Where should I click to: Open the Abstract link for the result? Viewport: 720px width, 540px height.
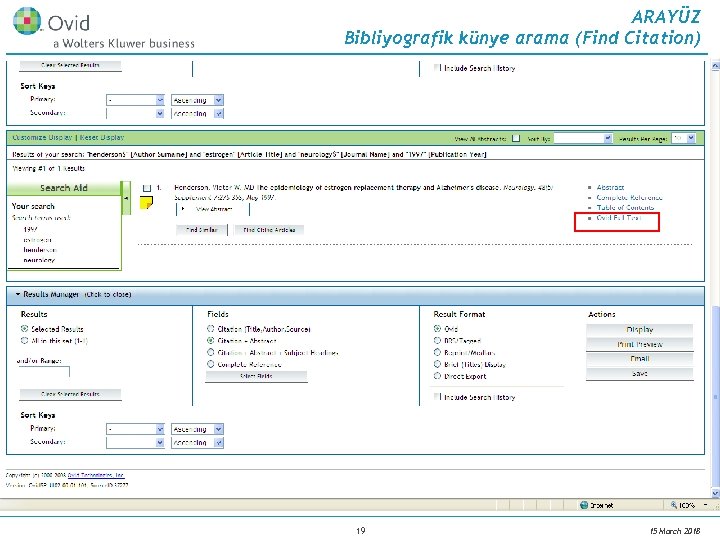[610, 187]
